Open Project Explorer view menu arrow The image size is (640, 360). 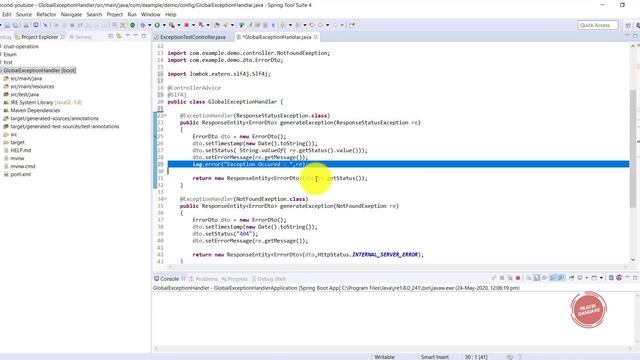pyautogui.click(x=127, y=36)
